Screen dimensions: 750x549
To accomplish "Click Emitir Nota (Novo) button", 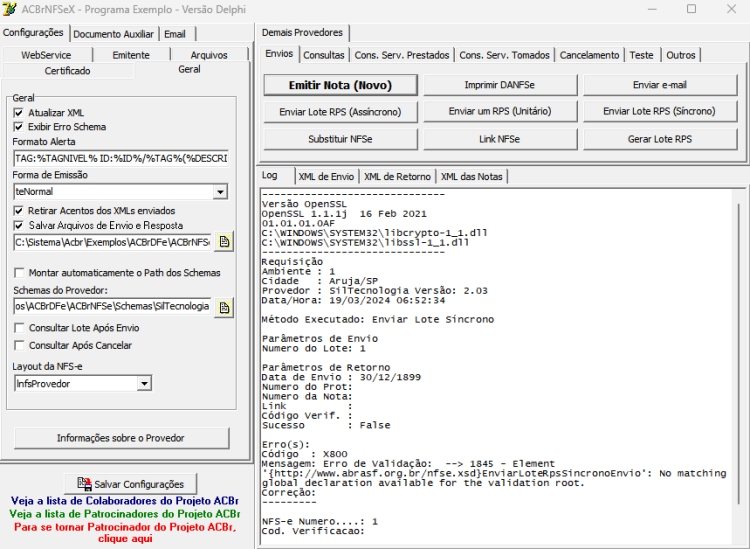I will point(341,85).
